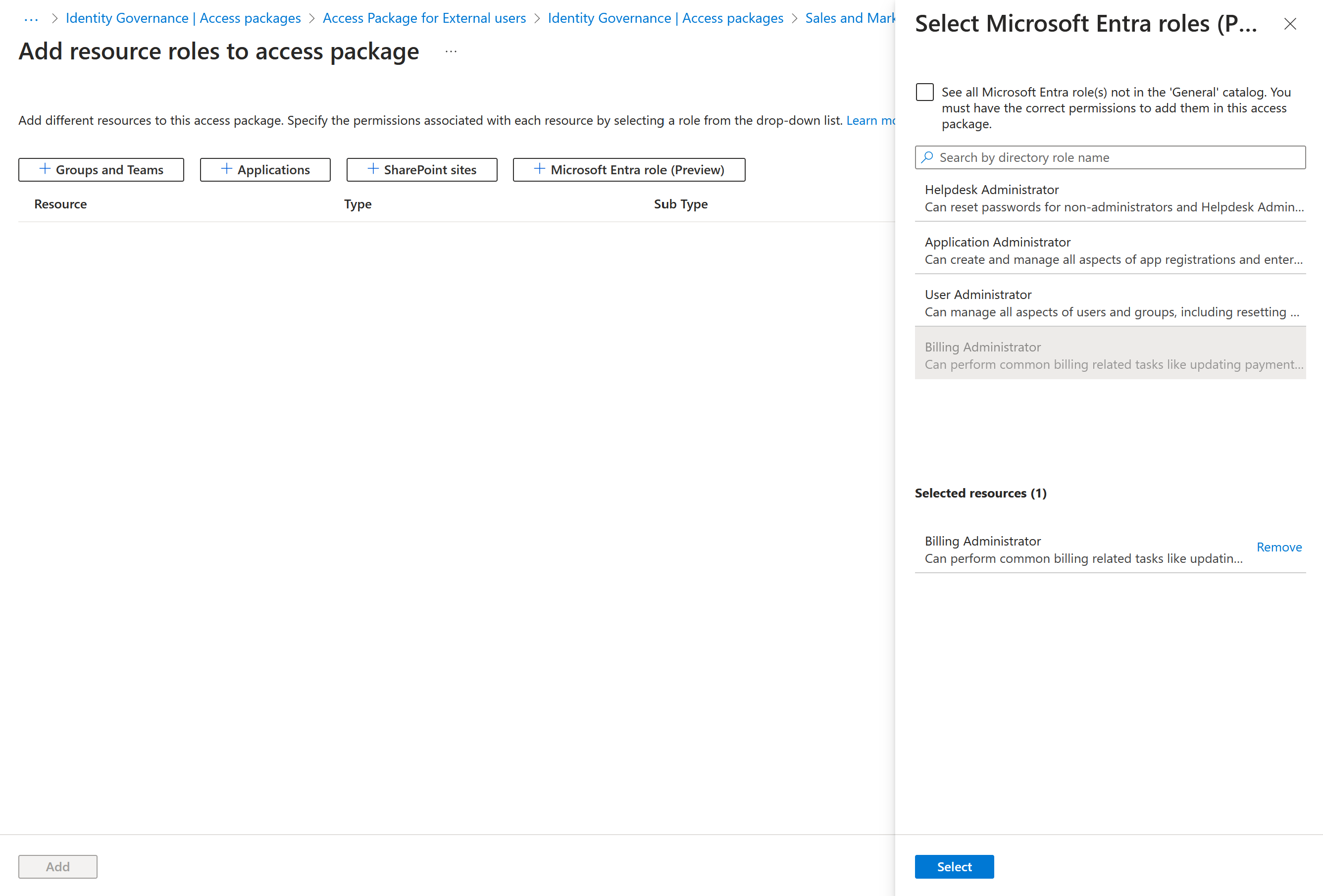Click the Select button to confirm selection
Viewport: 1323px width, 896px height.
tap(954, 866)
